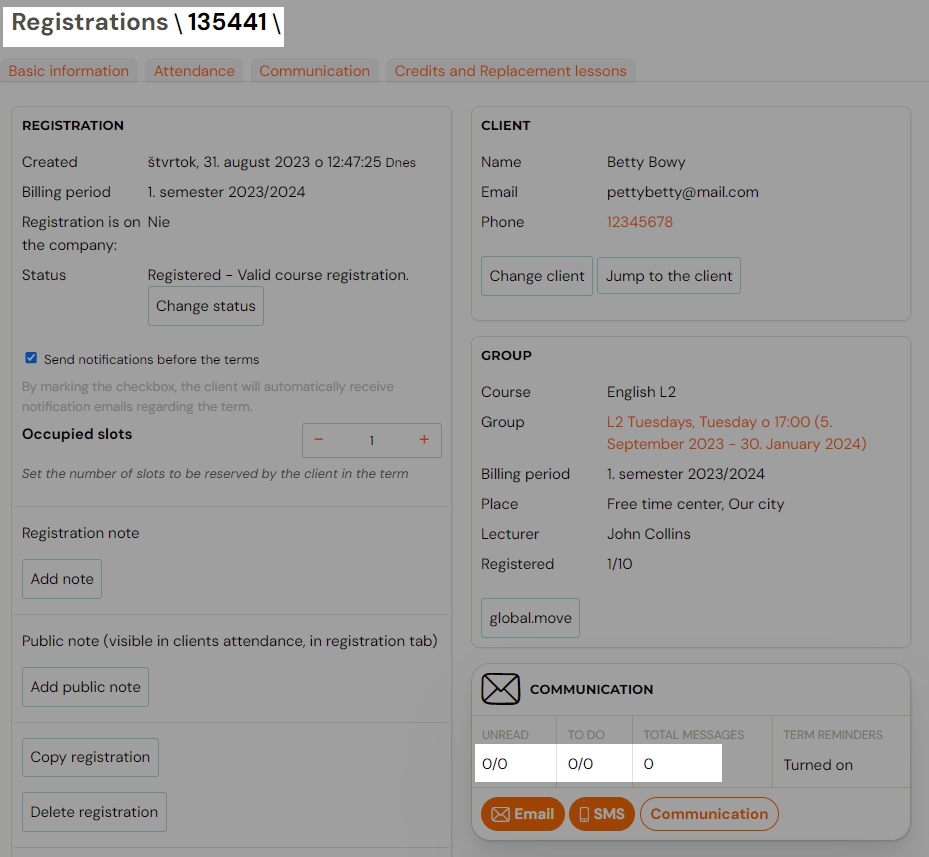The image size is (929, 857).
Task: Click the place Free time center, Our city
Action: click(696, 504)
